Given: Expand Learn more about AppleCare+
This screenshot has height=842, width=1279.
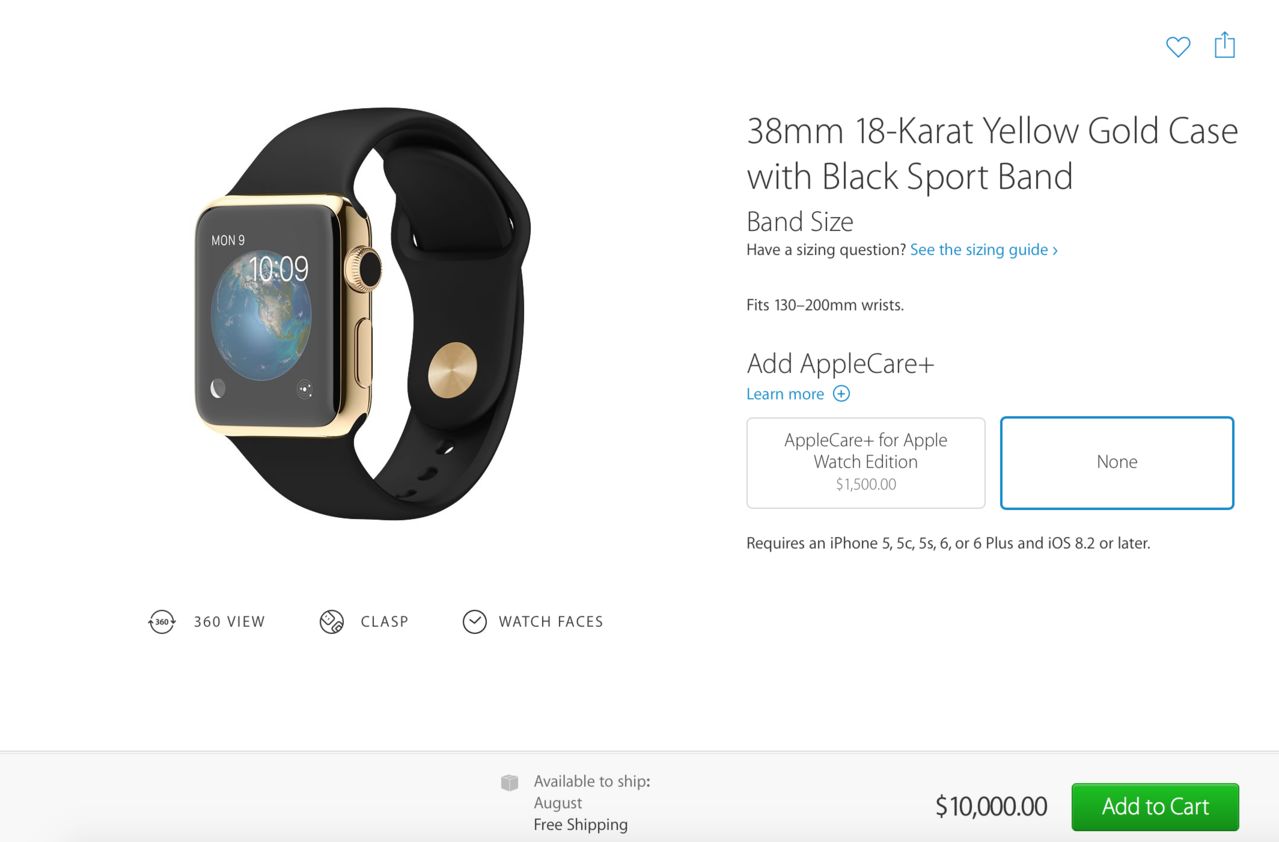Looking at the screenshot, I should click(785, 394).
